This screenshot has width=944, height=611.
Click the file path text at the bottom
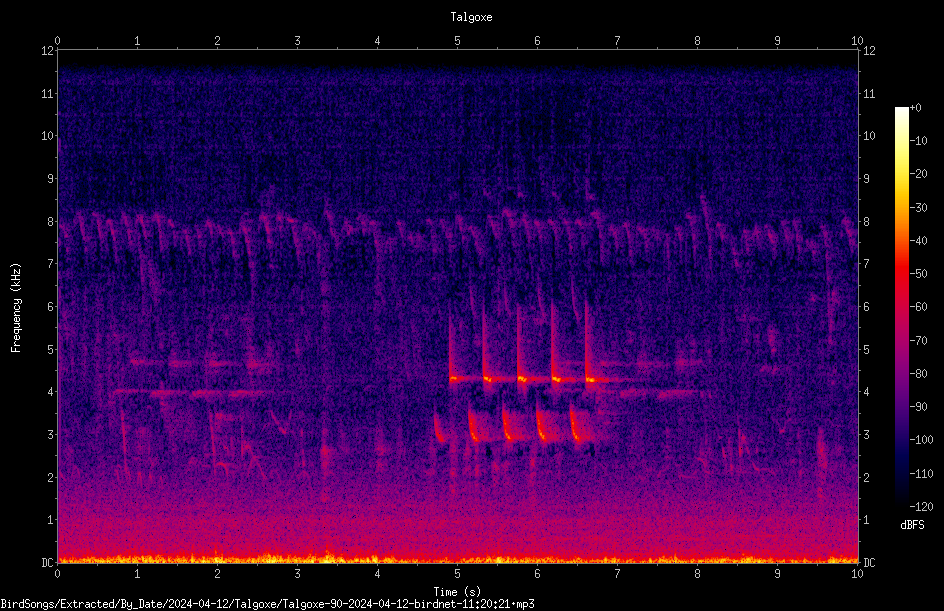(x=267, y=604)
